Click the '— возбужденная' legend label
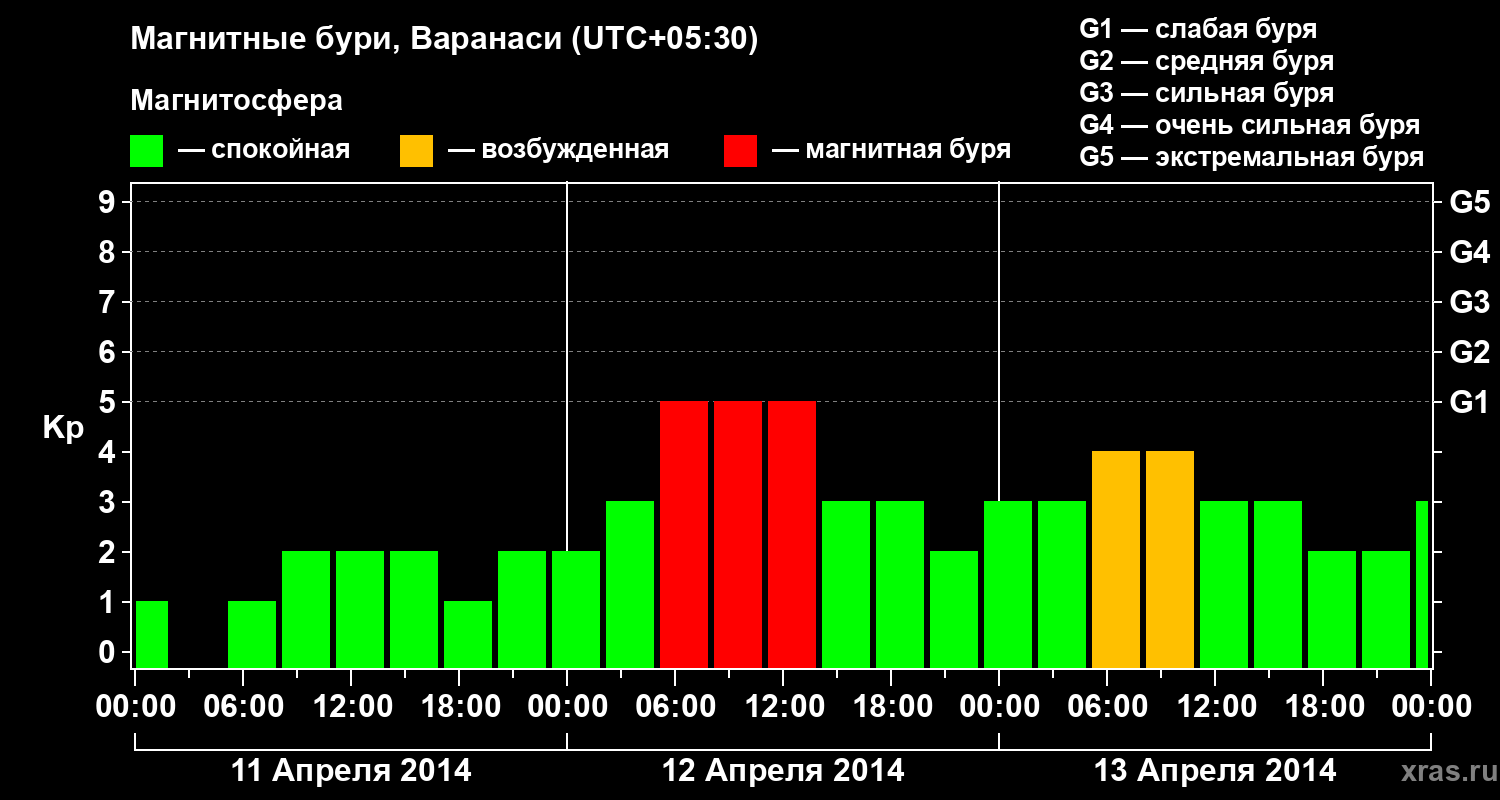 tap(558, 150)
